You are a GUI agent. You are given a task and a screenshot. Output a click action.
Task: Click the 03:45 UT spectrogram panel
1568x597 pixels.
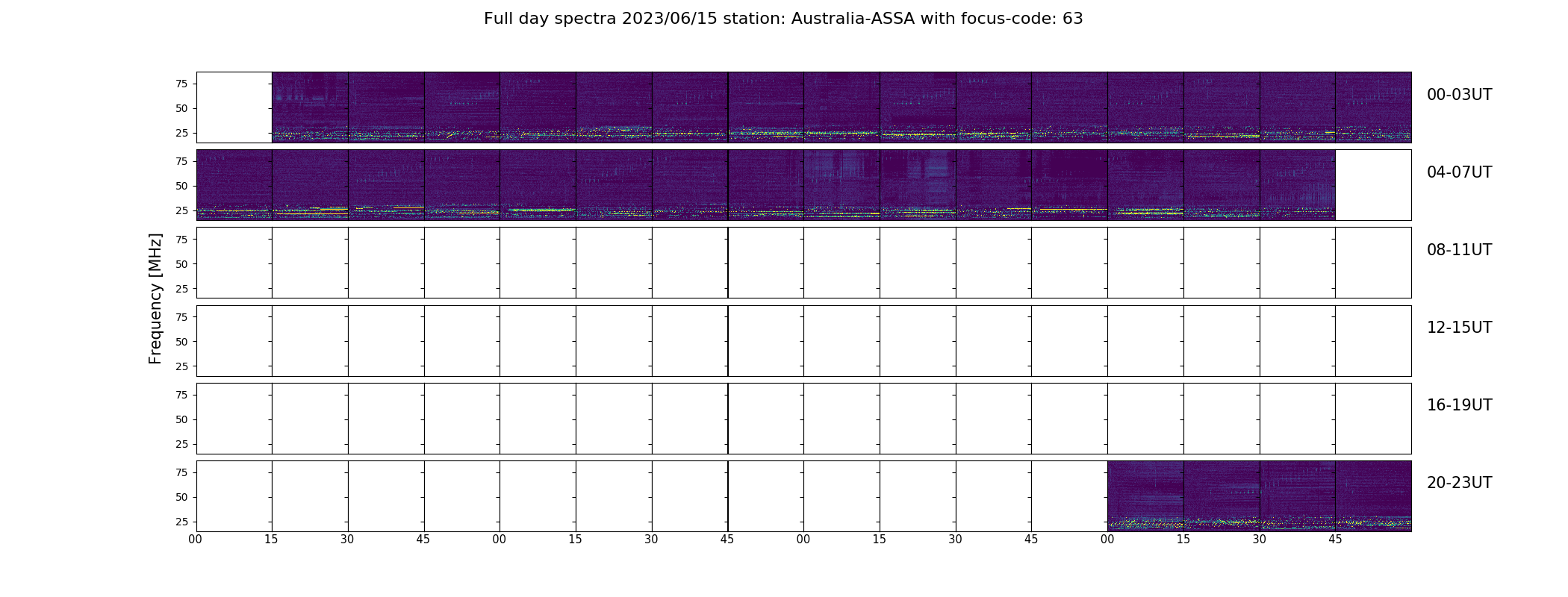[x=1373, y=107]
